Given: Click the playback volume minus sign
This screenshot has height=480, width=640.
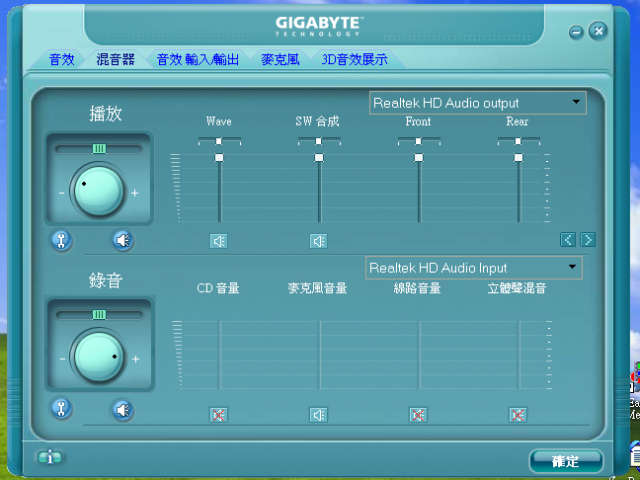Looking at the screenshot, I should click(62, 193).
